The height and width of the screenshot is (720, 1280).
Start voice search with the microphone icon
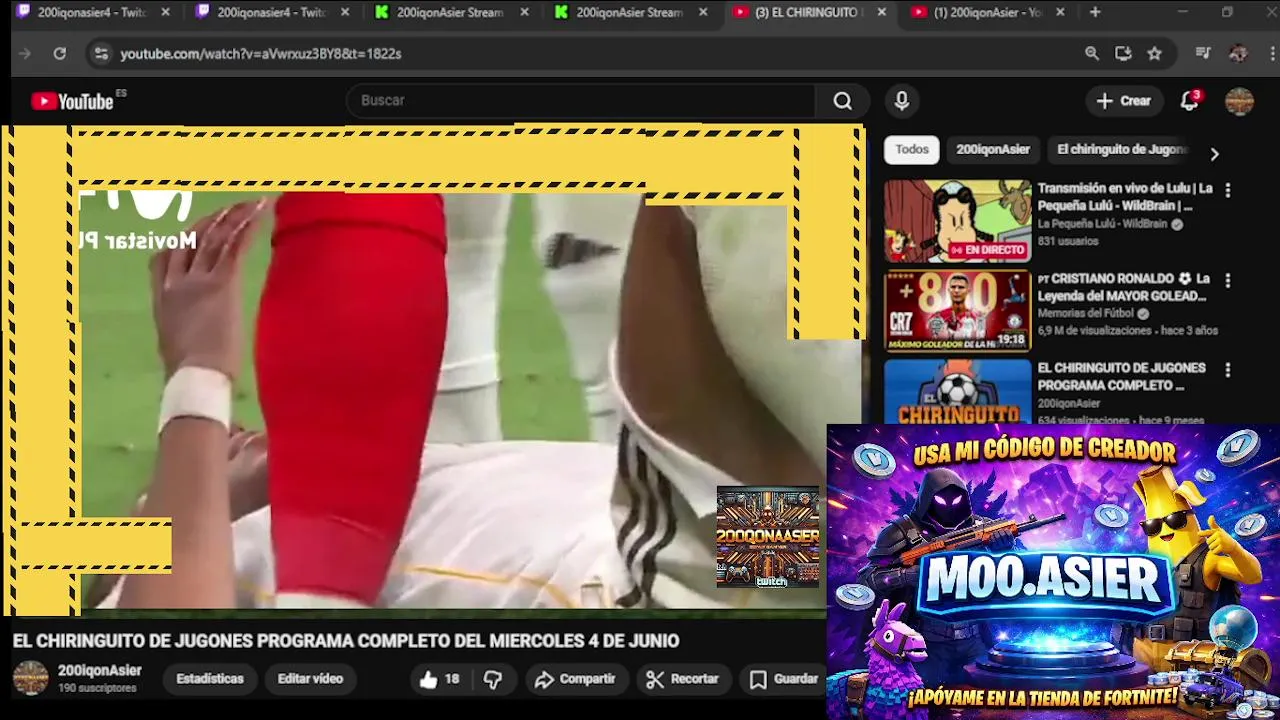coord(902,101)
